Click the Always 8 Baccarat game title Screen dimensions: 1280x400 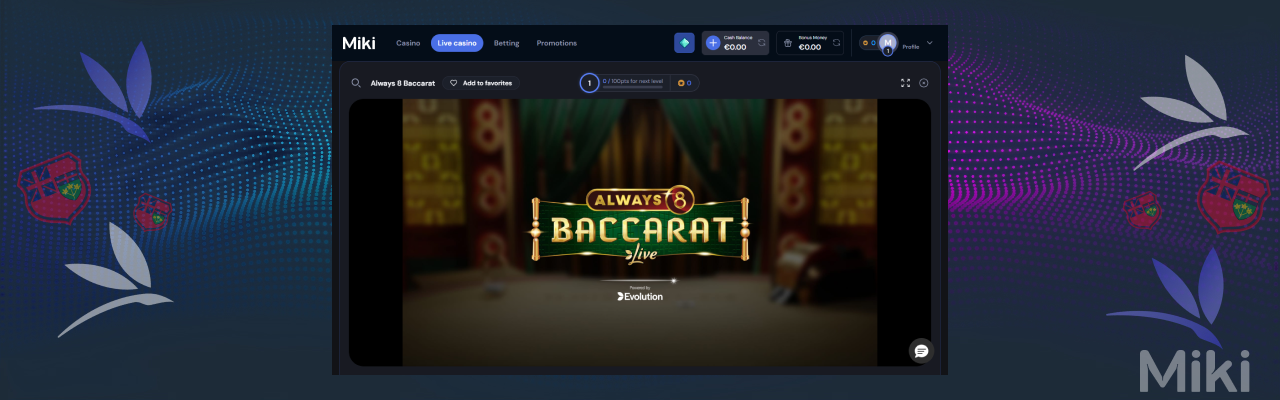coord(402,83)
